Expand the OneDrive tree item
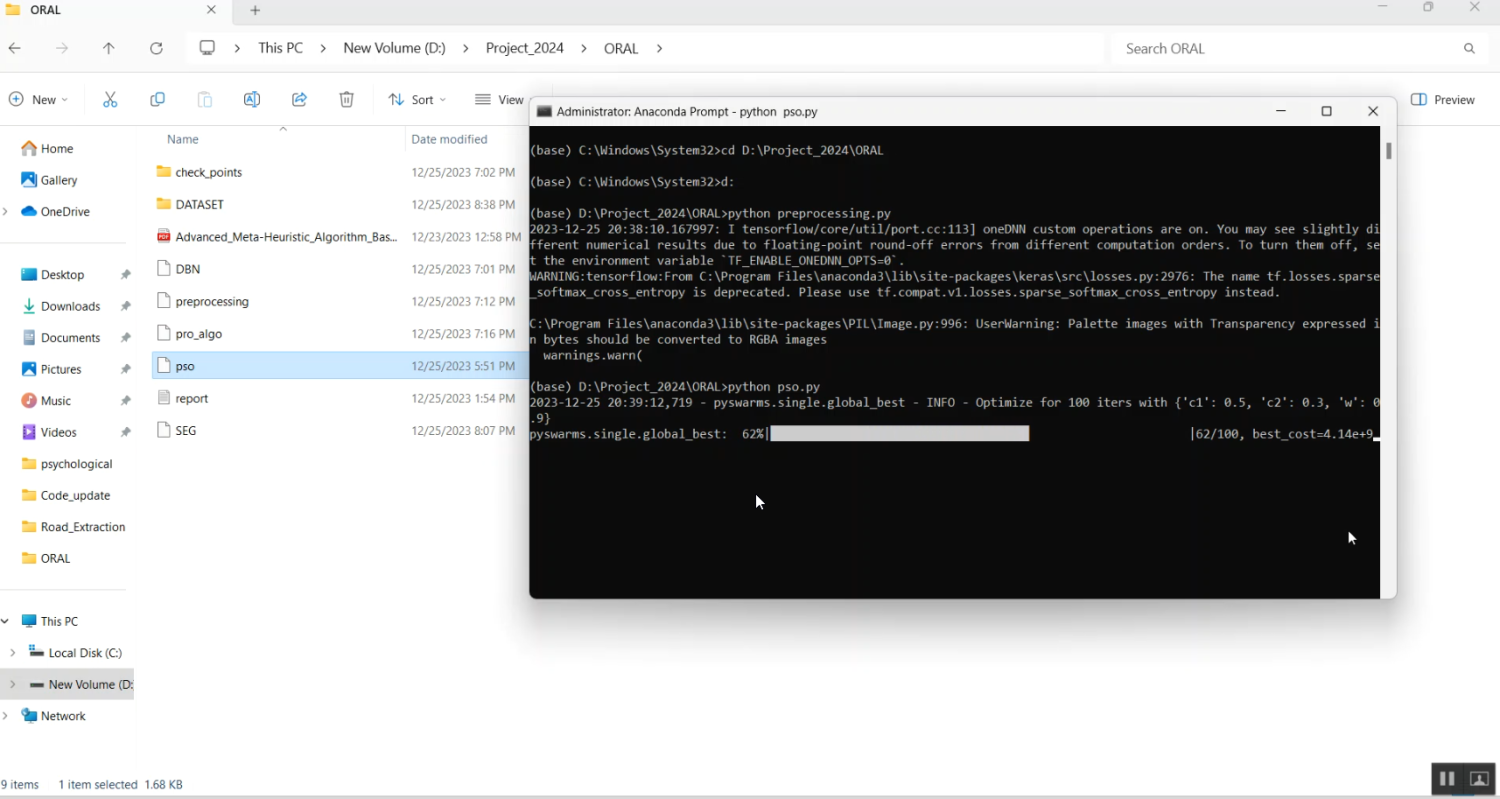This screenshot has height=799, width=1500. [x=6, y=212]
